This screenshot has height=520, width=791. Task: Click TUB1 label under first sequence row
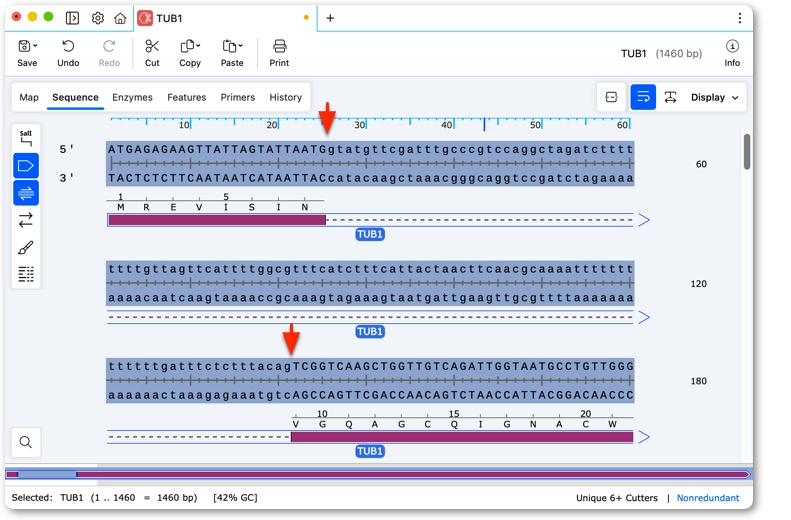[370, 234]
